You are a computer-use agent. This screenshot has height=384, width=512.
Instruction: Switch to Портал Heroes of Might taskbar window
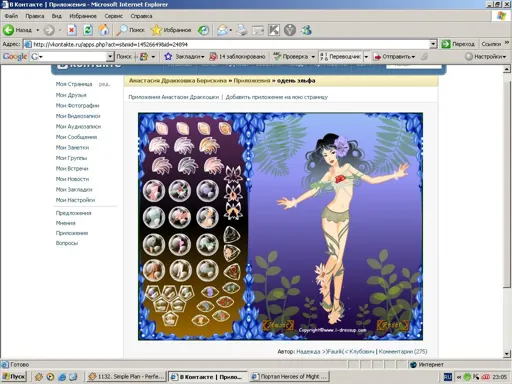point(289,377)
